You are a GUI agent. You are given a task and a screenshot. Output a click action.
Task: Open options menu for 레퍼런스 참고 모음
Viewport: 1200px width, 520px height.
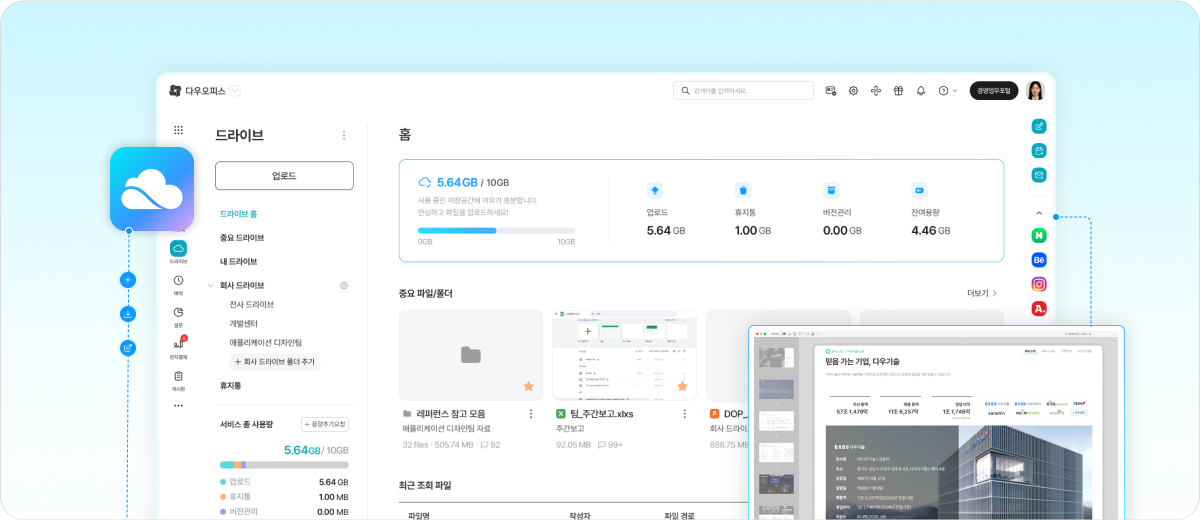[530, 413]
